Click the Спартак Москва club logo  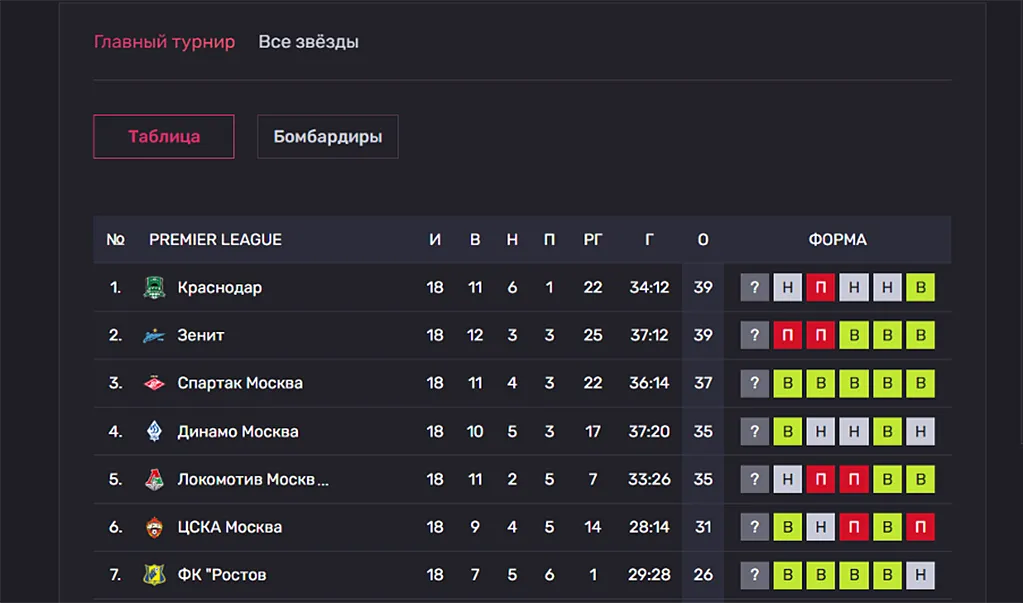154,383
